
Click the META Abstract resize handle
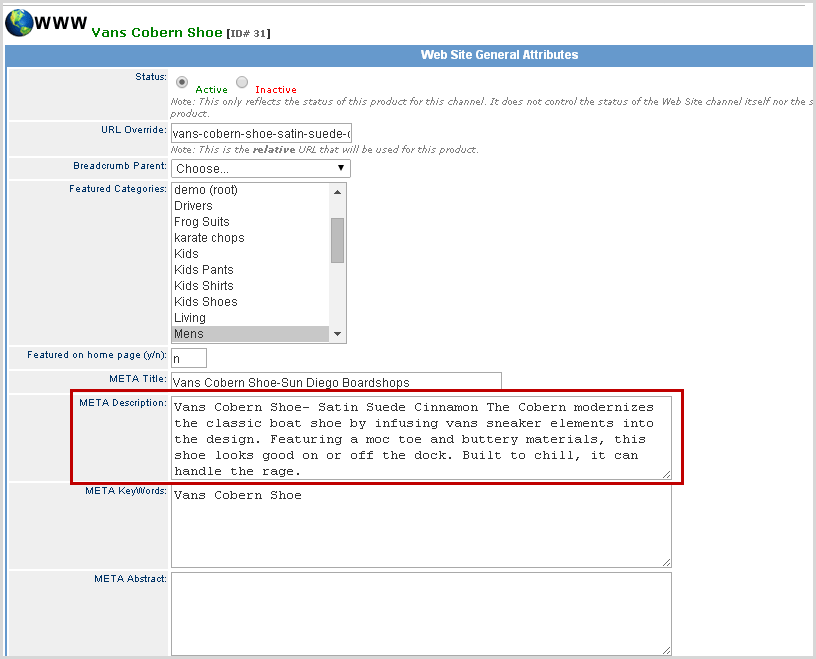tap(667, 650)
